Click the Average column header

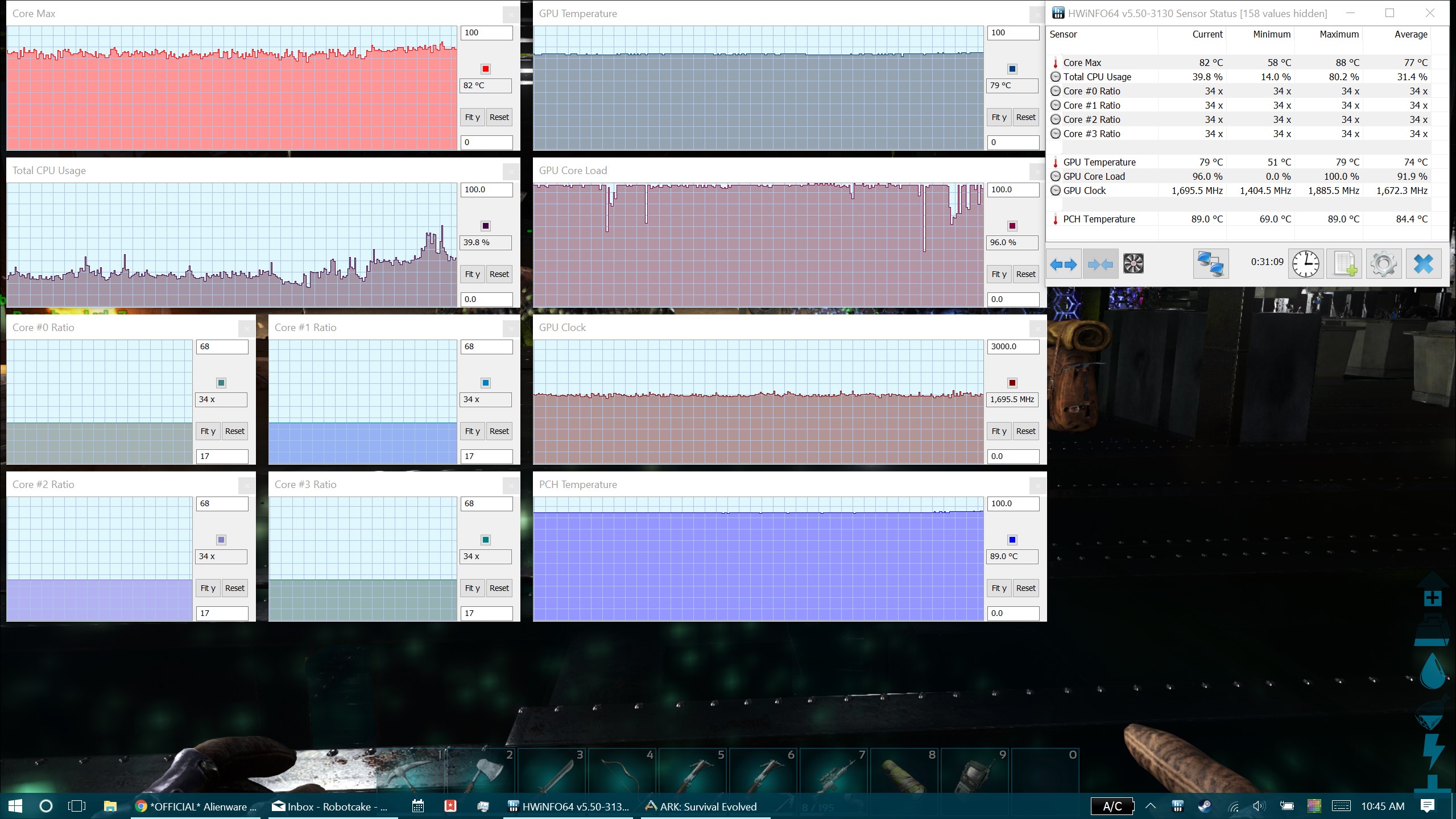[1397, 34]
